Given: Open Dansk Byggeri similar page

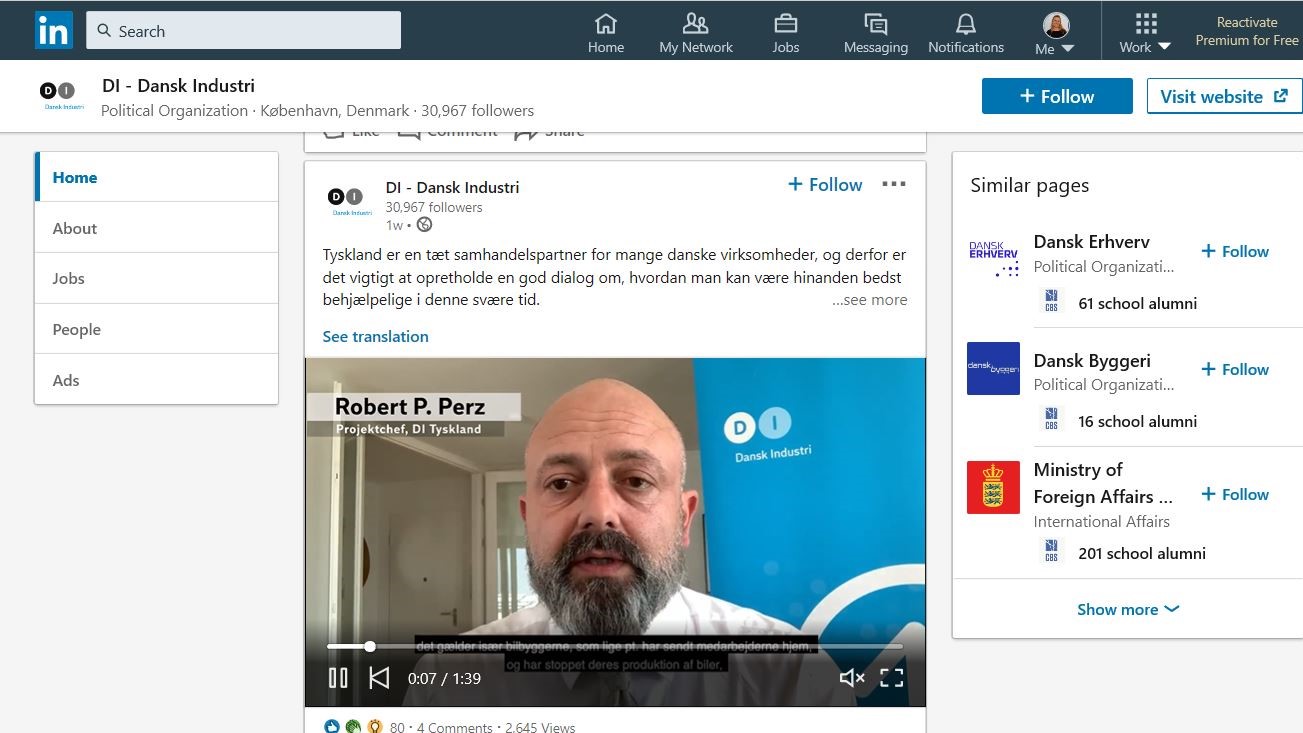Looking at the screenshot, I should coord(1092,360).
